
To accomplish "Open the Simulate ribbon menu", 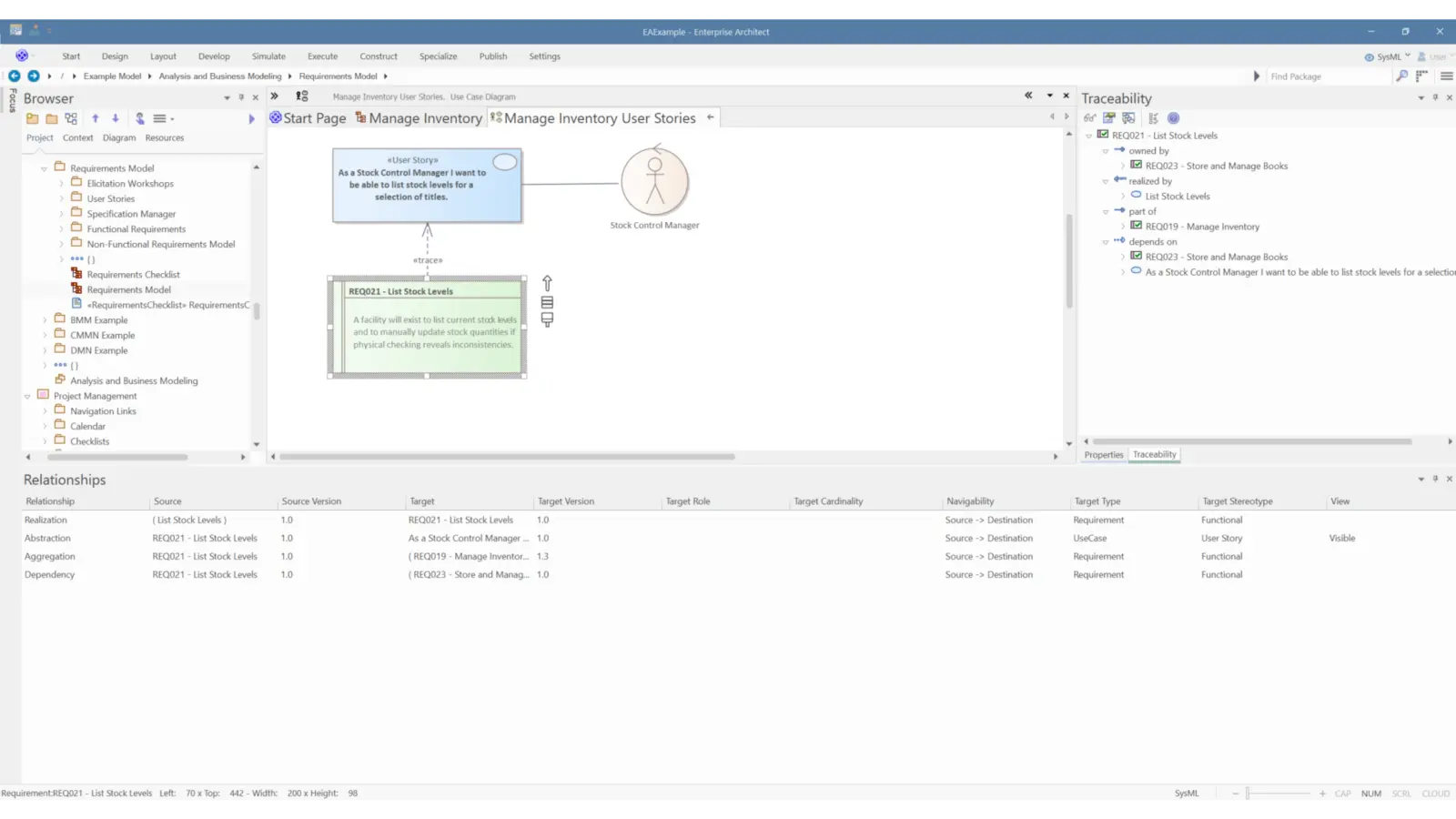I will [x=268, y=56].
